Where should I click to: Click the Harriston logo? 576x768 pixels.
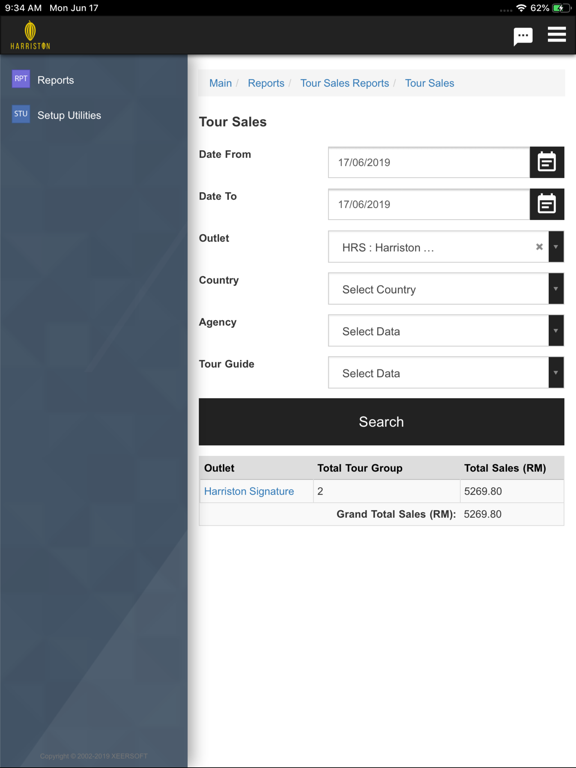coord(30,35)
